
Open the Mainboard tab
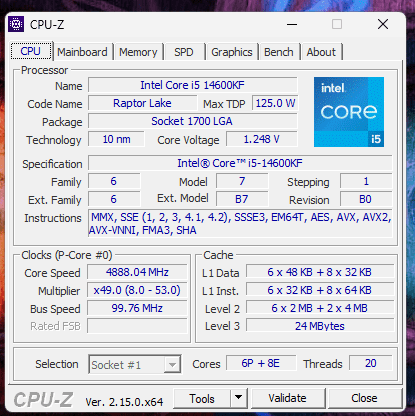point(82,52)
